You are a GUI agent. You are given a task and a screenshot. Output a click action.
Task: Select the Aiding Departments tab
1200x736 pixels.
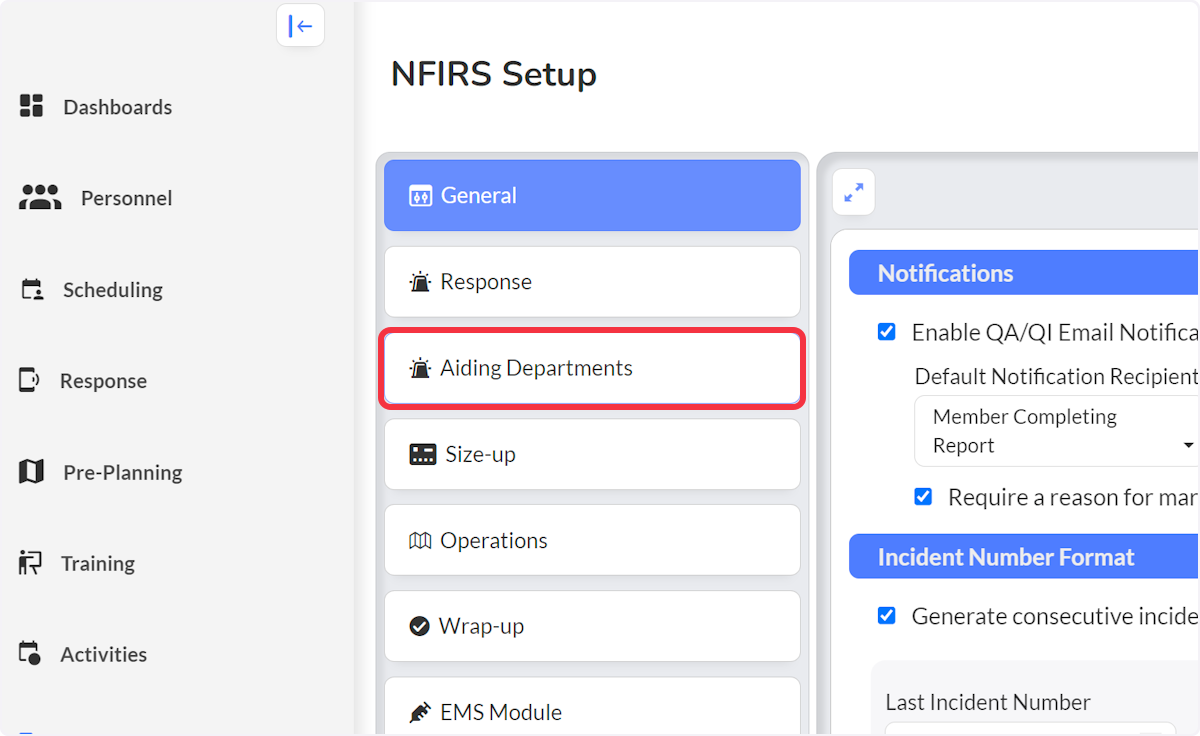[x=592, y=367]
